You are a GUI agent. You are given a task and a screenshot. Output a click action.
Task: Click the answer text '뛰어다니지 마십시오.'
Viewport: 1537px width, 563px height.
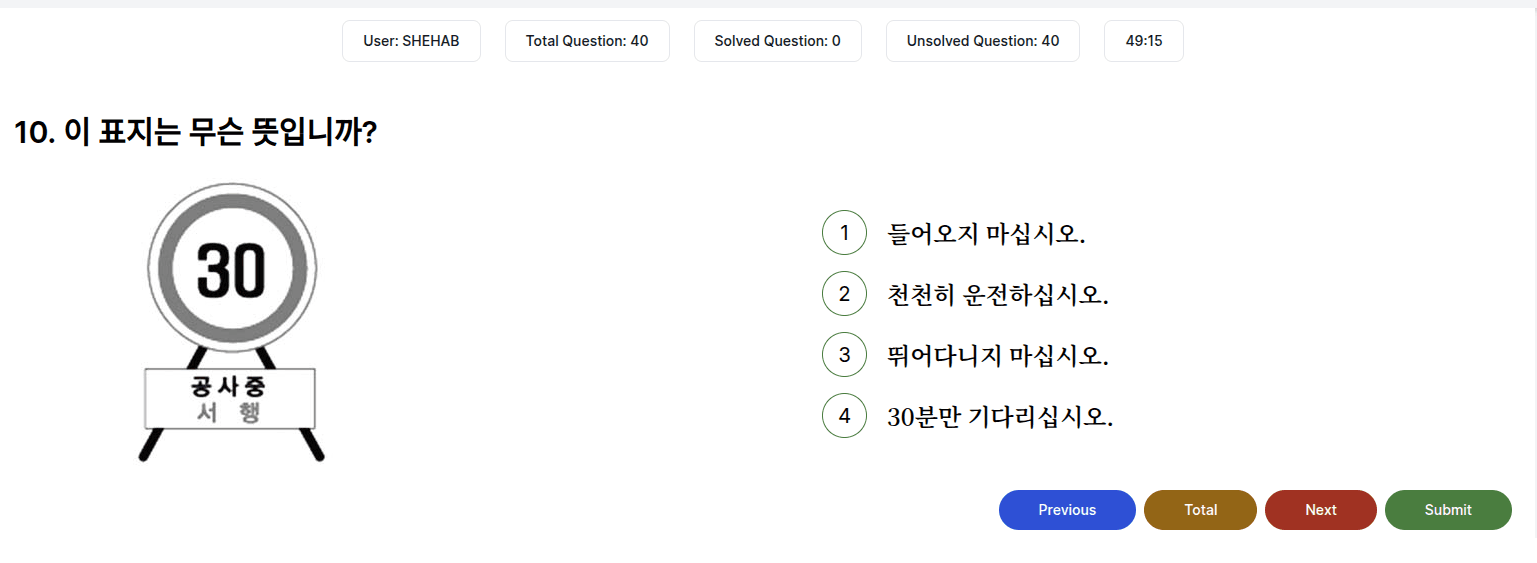pos(998,356)
